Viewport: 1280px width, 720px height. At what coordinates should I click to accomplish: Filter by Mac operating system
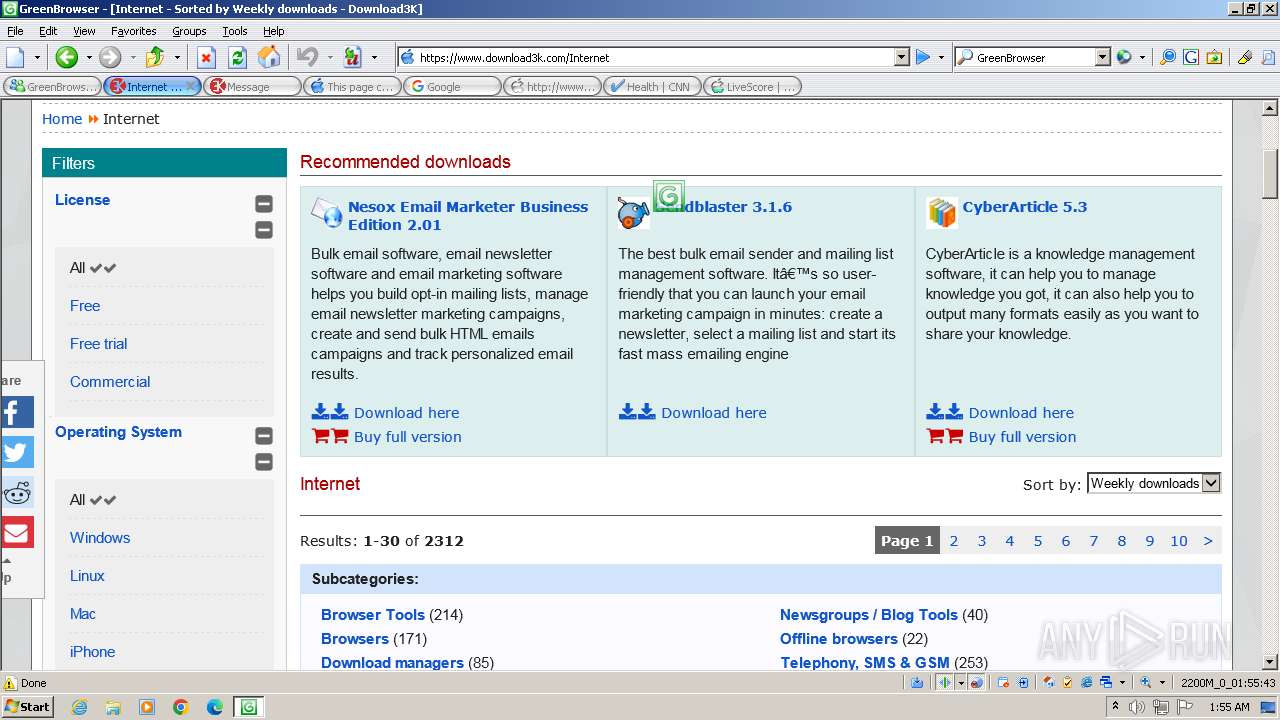(x=83, y=614)
